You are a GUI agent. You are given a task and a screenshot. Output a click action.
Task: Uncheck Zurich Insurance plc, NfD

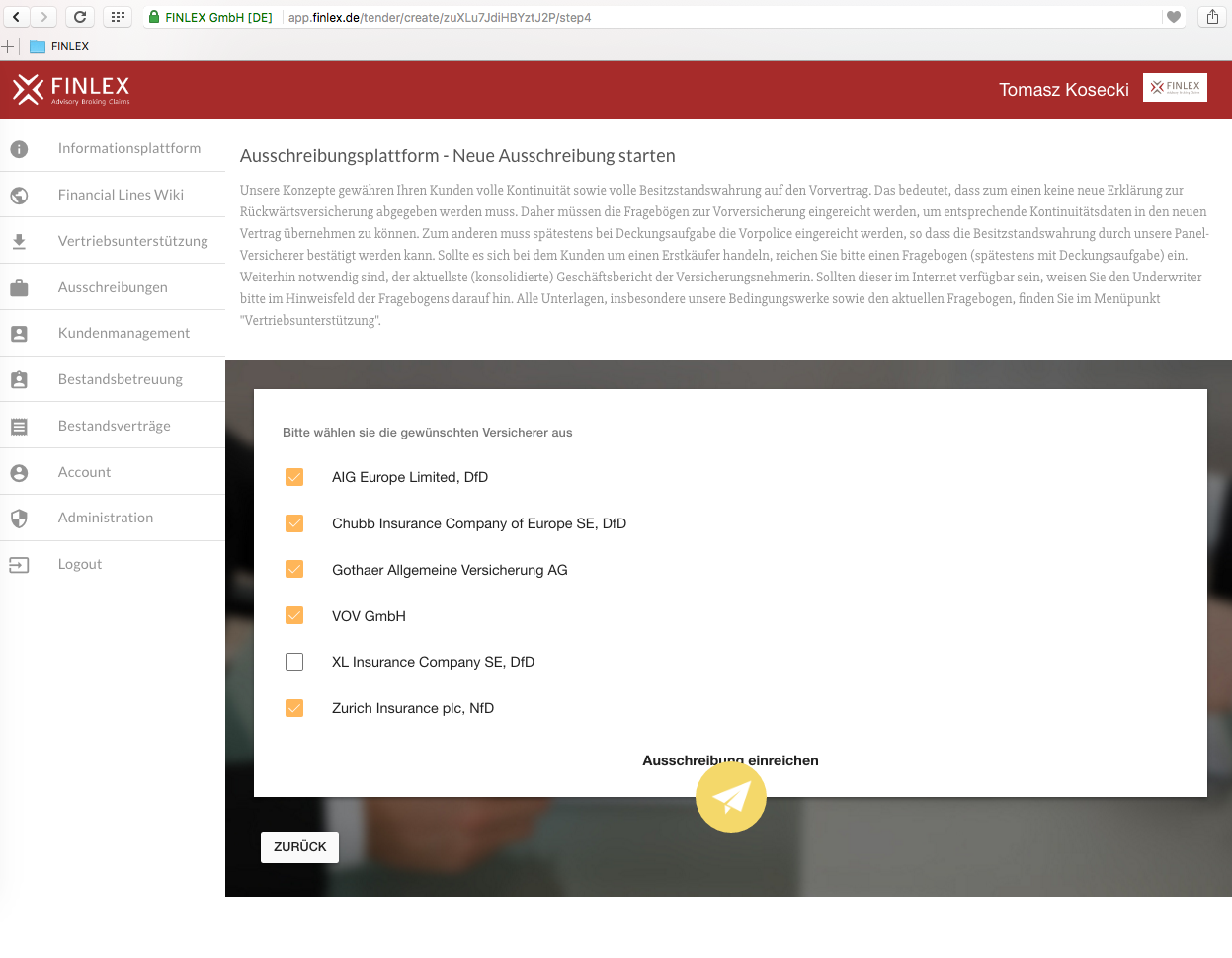tap(294, 708)
